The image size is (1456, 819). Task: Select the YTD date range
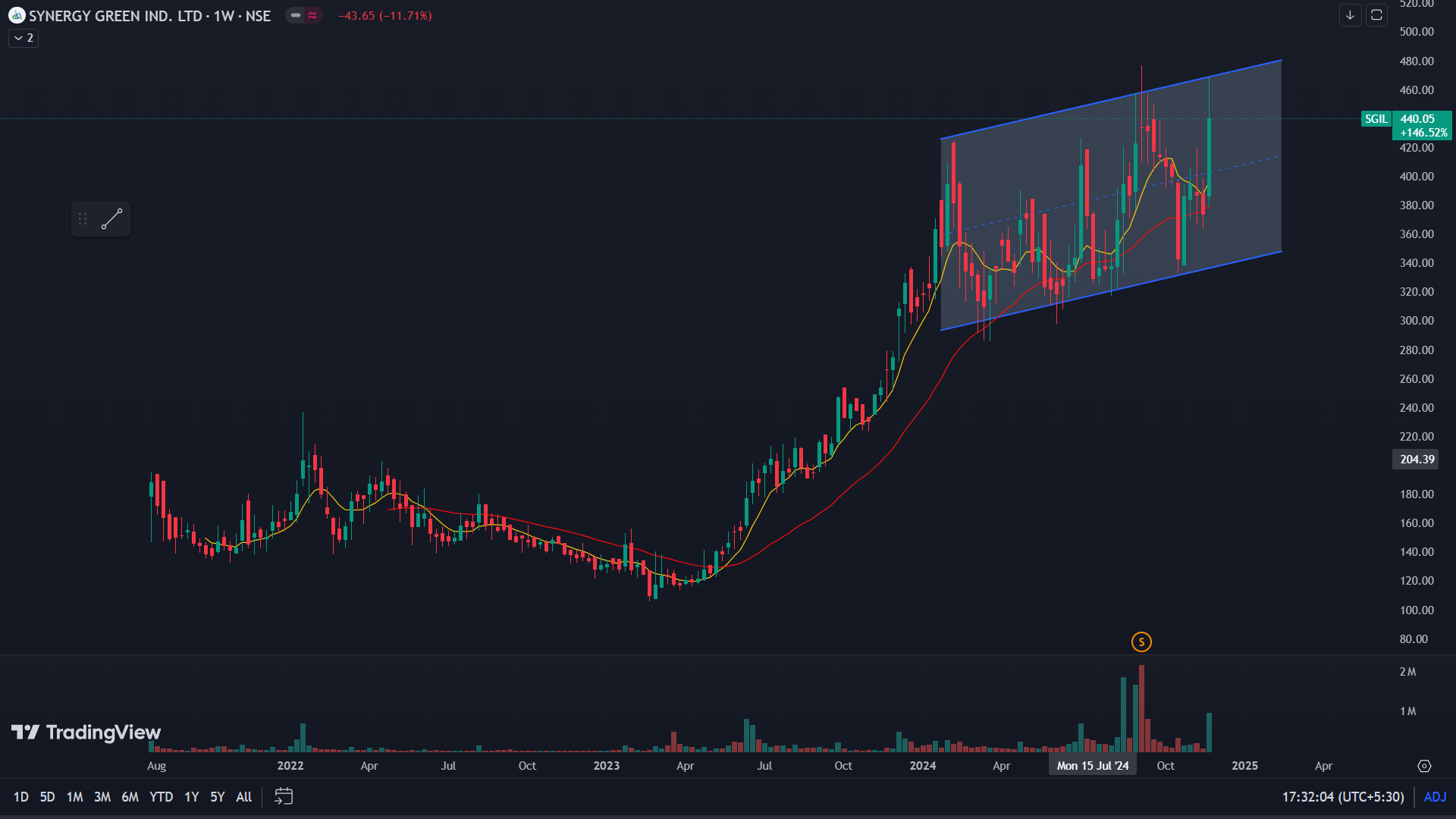coord(161,796)
